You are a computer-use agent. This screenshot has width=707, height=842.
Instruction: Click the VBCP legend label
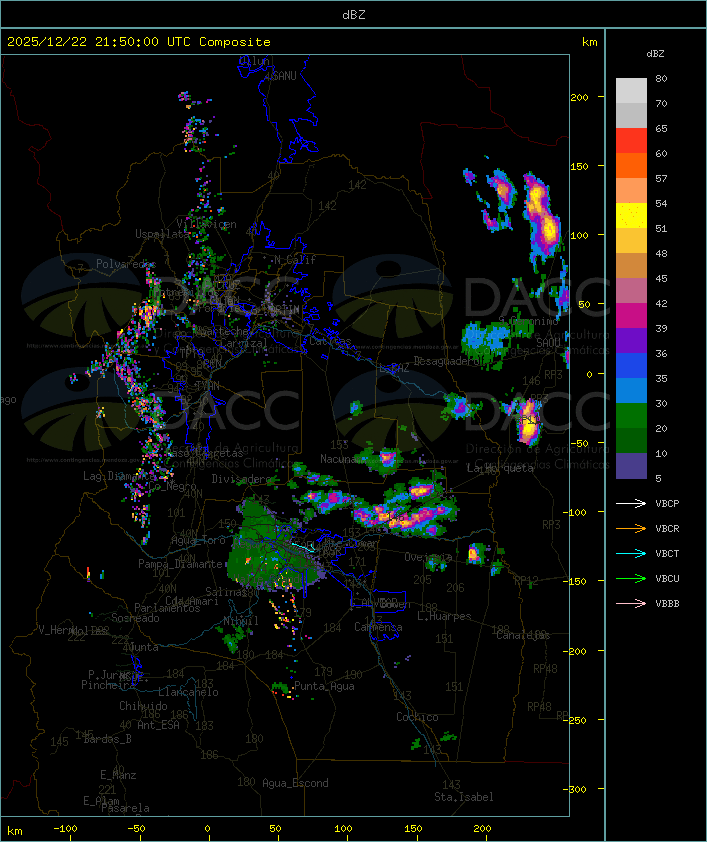pyautogui.click(x=667, y=503)
